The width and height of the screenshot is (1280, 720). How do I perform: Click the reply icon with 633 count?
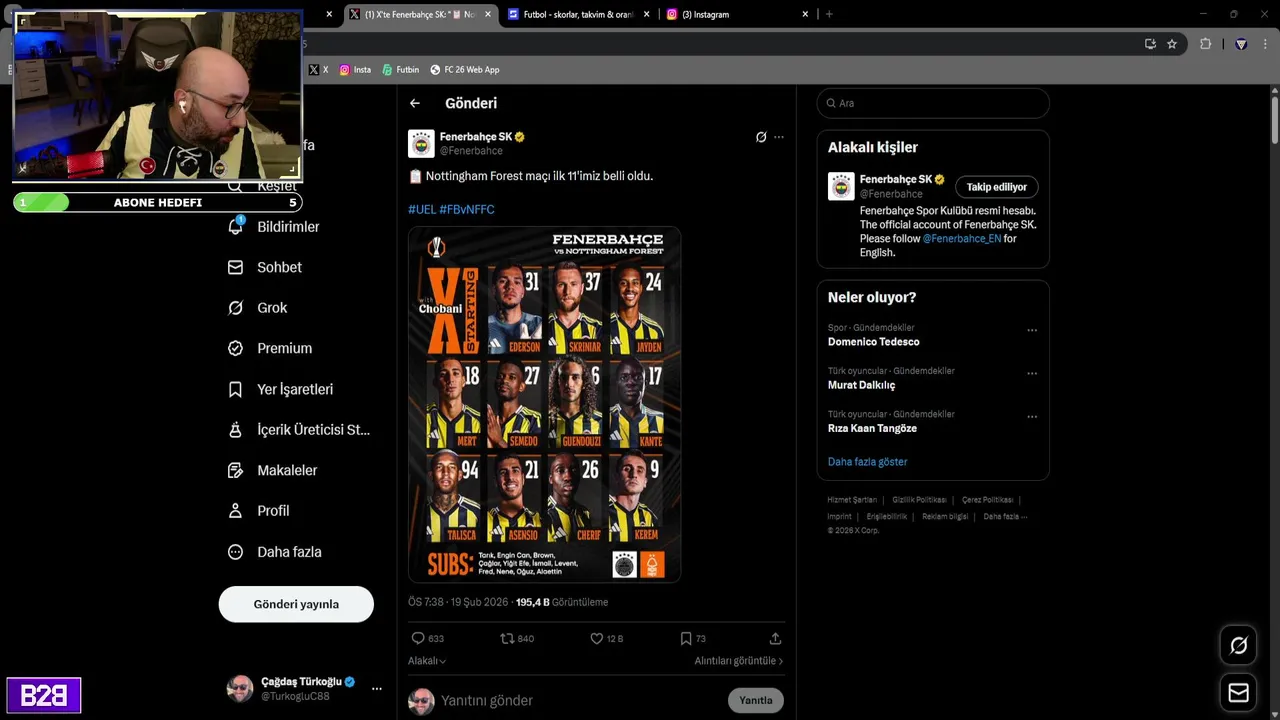point(418,638)
